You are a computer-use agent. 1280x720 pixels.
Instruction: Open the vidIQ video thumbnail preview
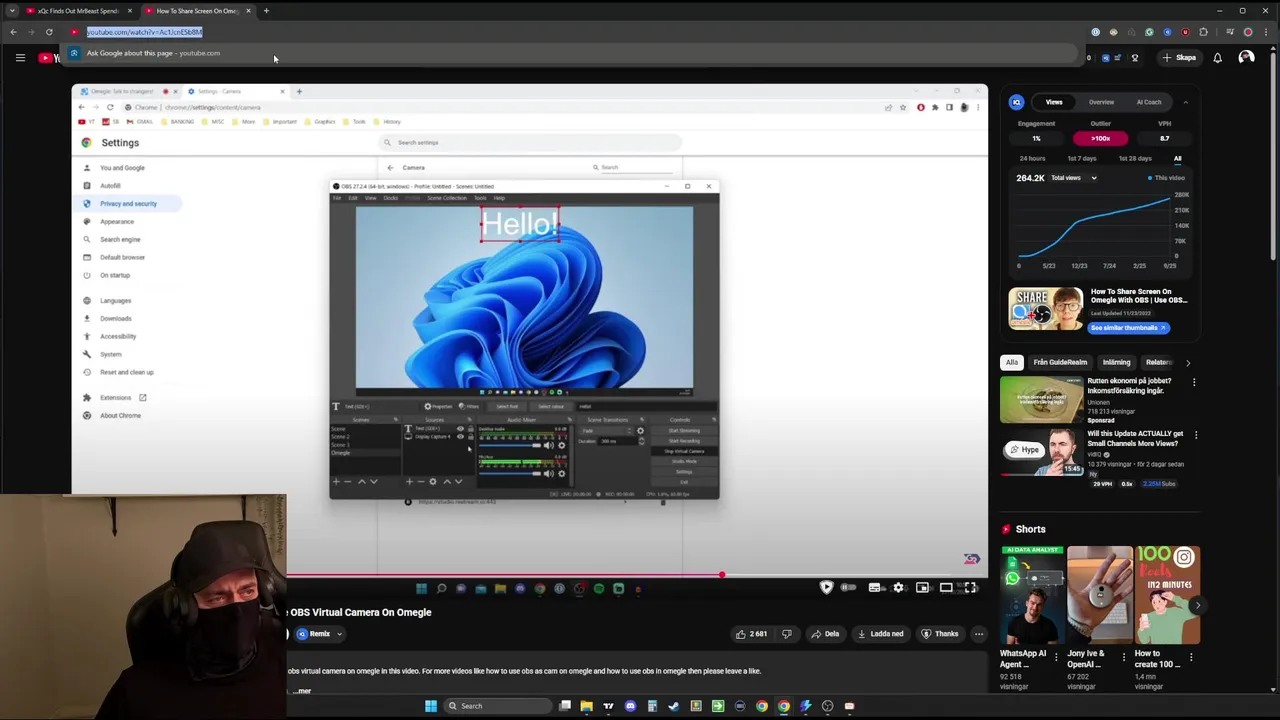point(1045,309)
